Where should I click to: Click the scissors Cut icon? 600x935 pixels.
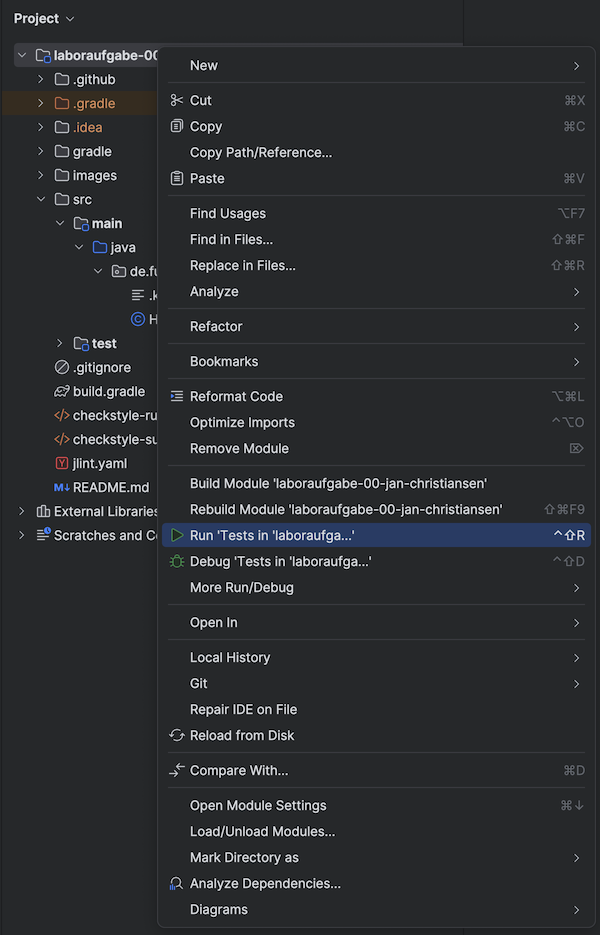(x=177, y=100)
